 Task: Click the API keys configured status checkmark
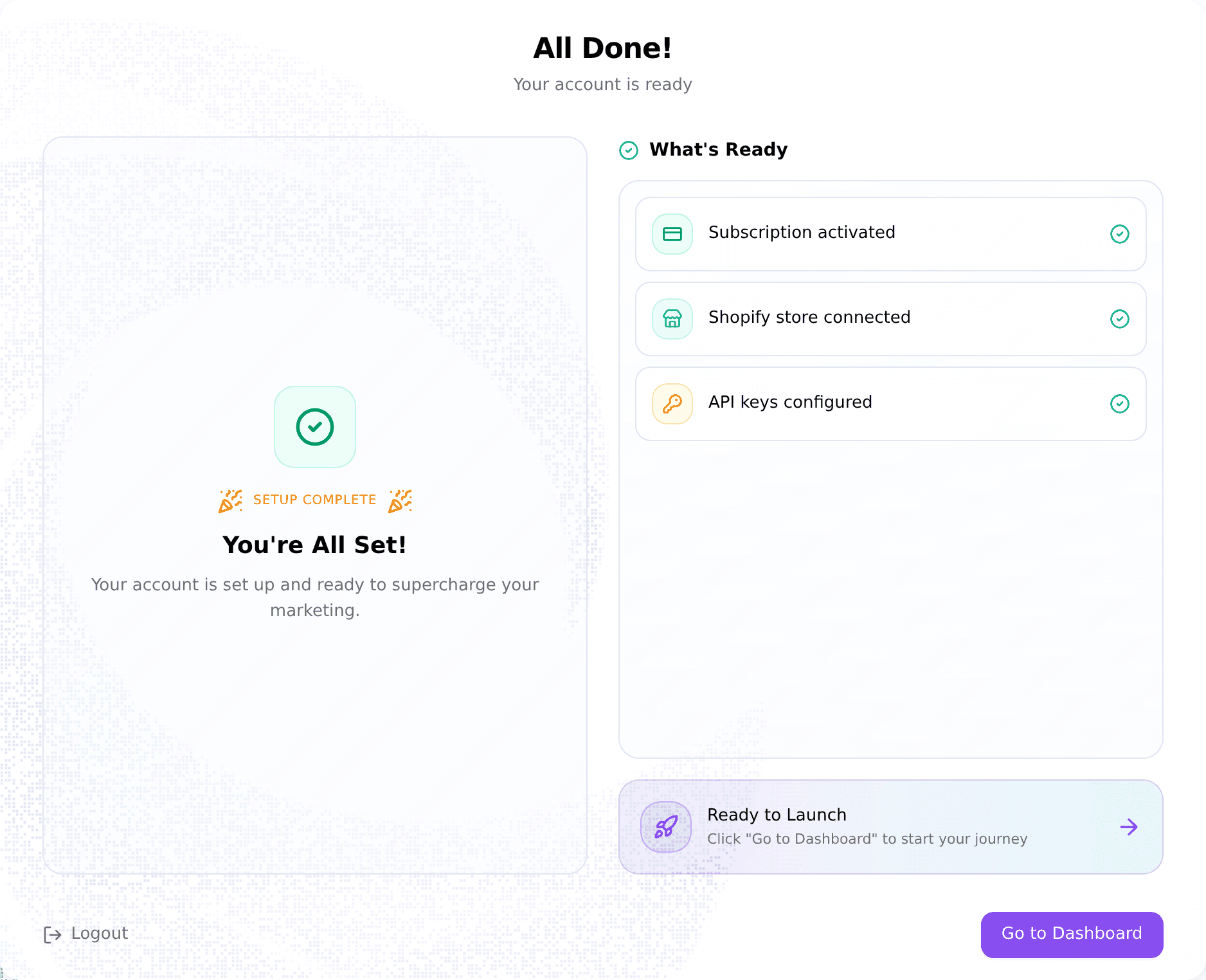(1120, 404)
